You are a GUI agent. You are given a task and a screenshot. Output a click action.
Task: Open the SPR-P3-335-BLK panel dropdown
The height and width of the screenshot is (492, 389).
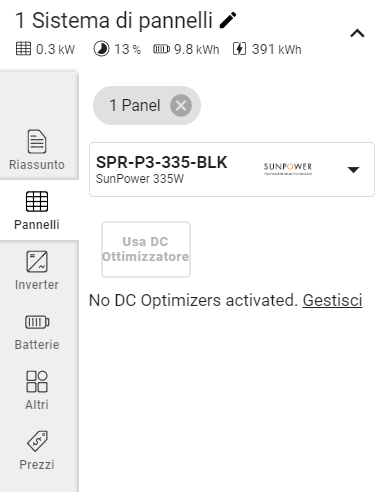[232, 169]
